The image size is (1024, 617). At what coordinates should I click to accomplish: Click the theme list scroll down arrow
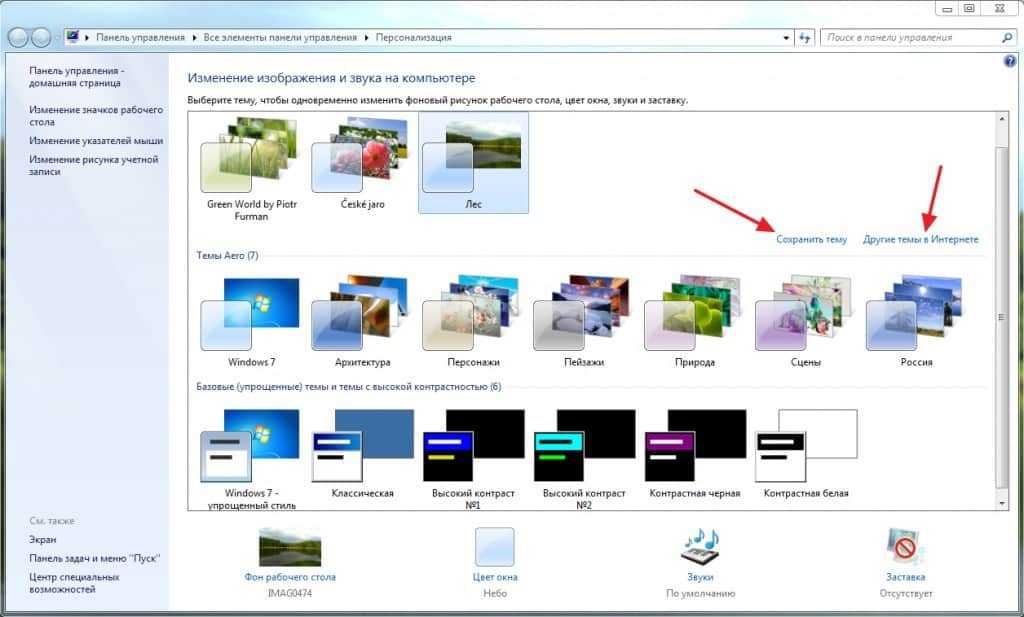click(1002, 503)
